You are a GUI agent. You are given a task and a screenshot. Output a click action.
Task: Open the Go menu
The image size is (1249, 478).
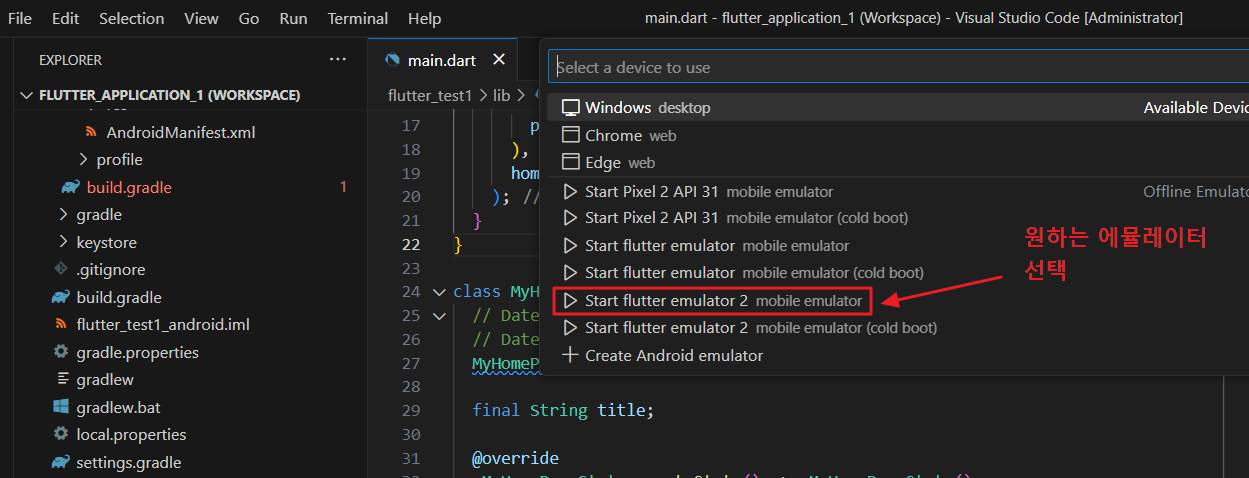249,18
